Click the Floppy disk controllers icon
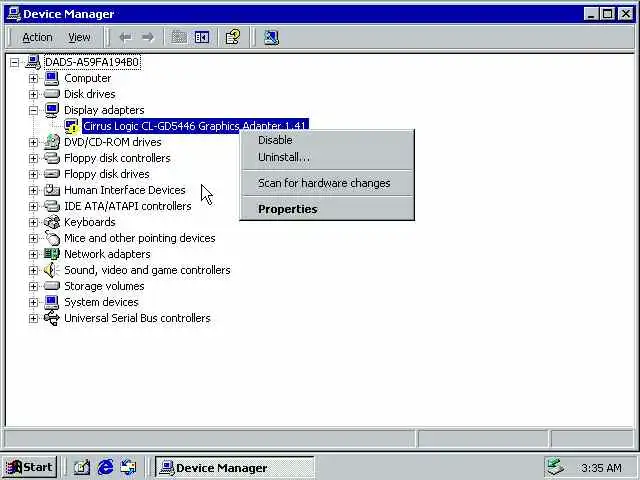This screenshot has height=480, width=640. click(52, 158)
